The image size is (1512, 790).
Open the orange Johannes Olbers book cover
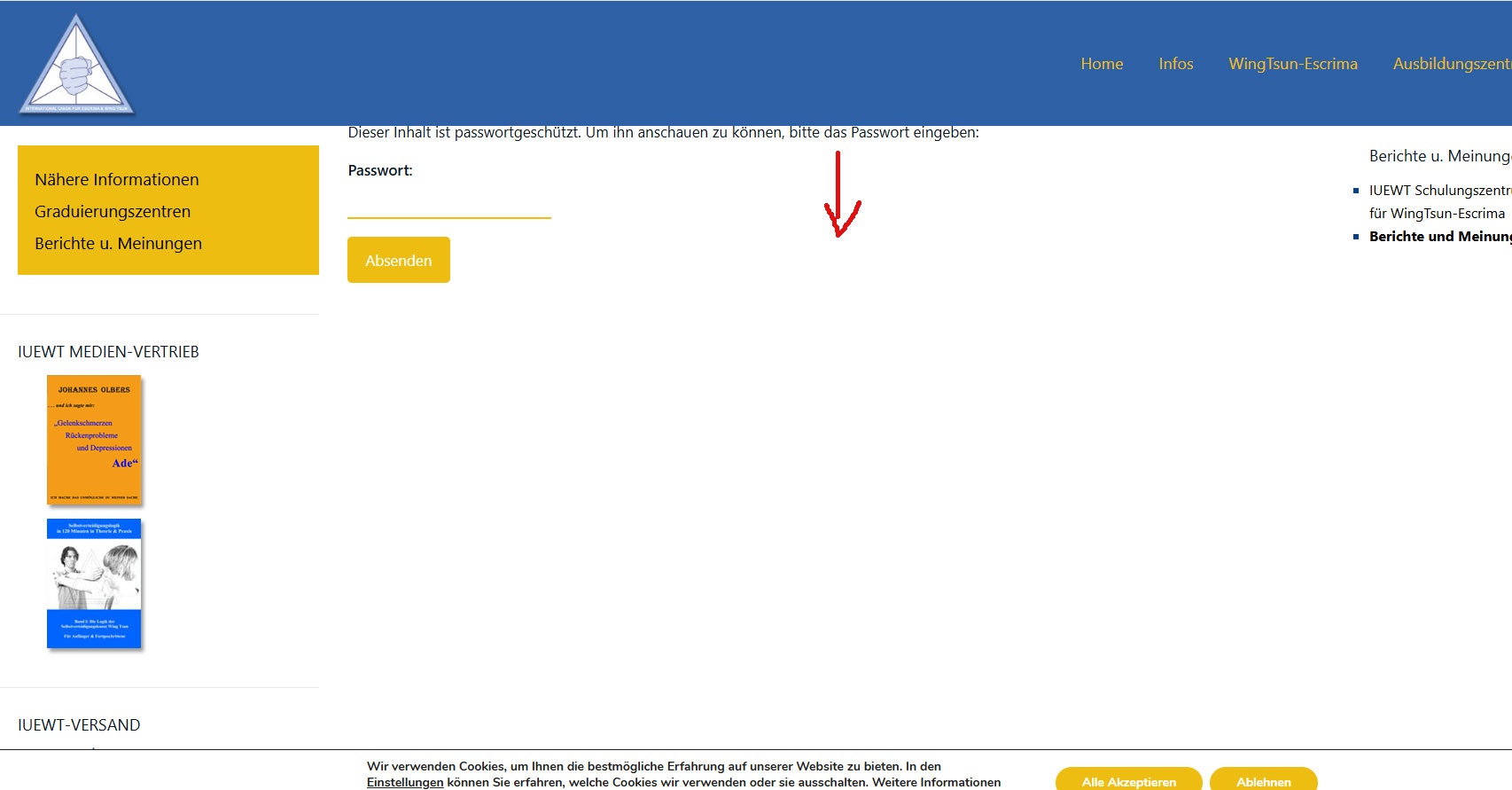point(94,440)
